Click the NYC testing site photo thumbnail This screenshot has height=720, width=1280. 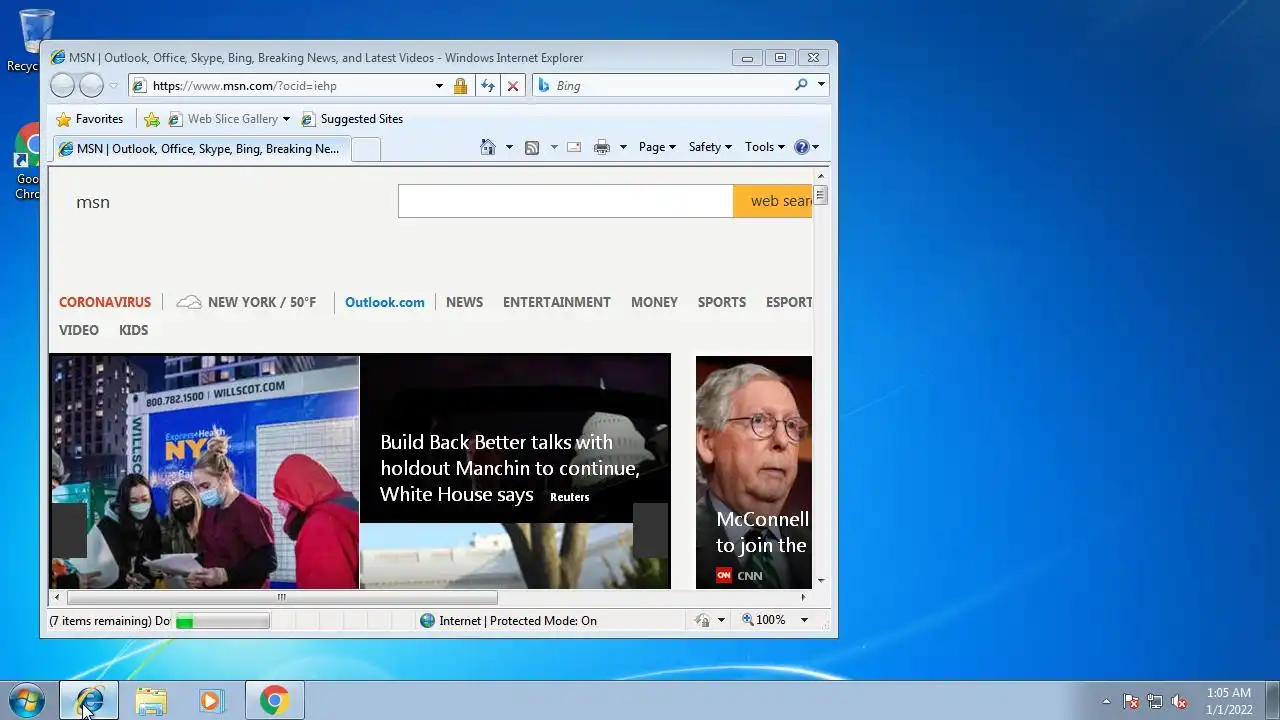click(205, 472)
